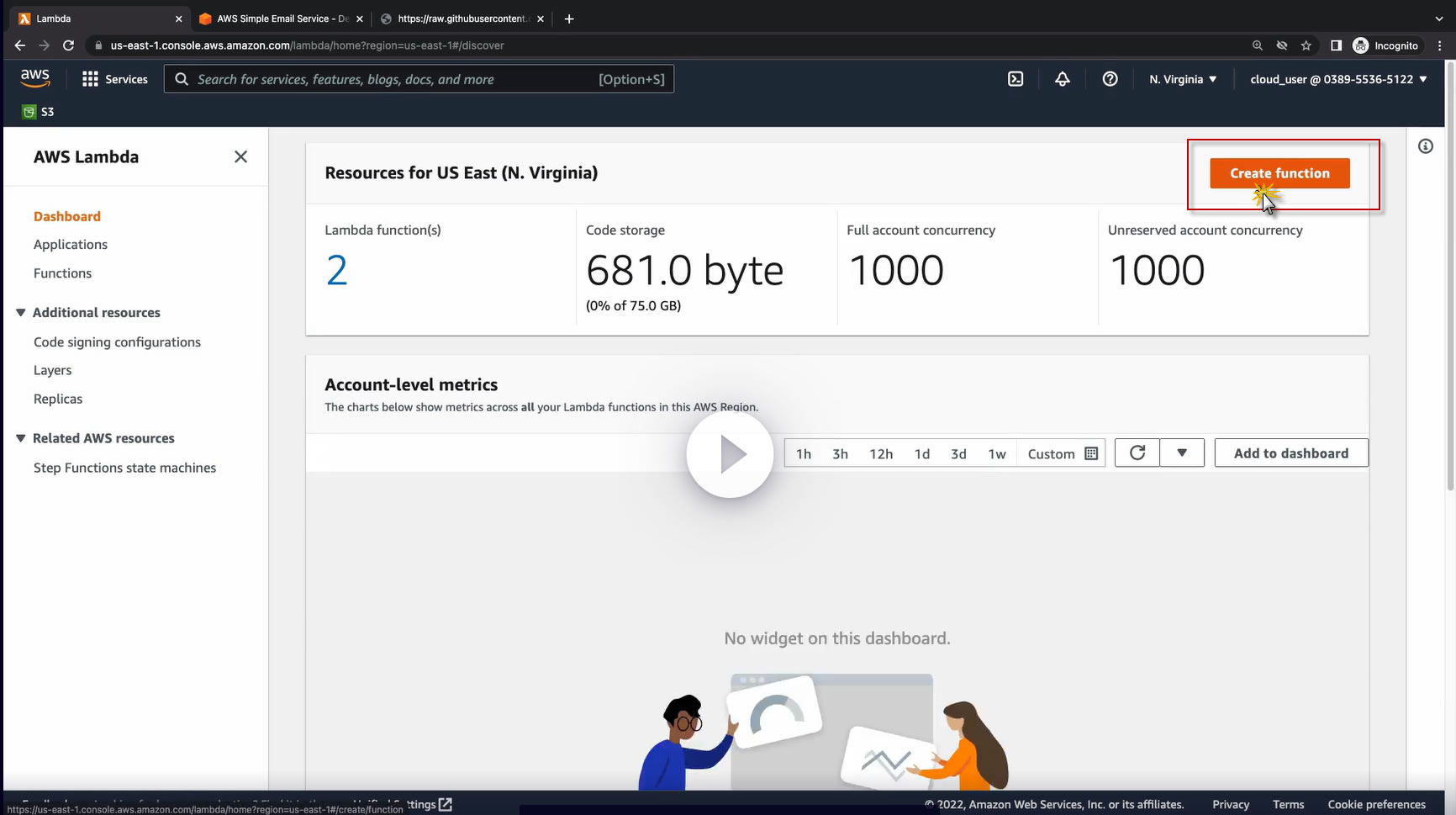Go to Functions in the sidebar

(x=62, y=273)
